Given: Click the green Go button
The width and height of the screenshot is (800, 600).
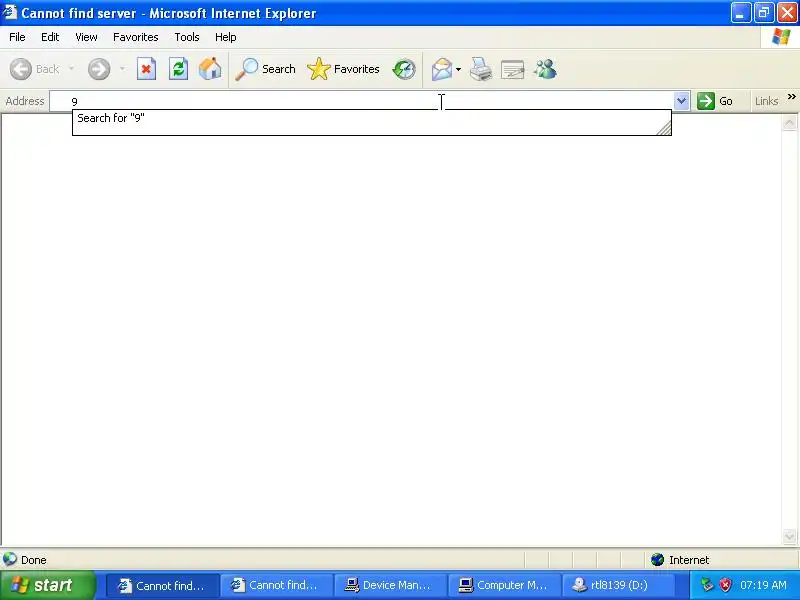Looking at the screenshot, I should click(x=715, y=101).
